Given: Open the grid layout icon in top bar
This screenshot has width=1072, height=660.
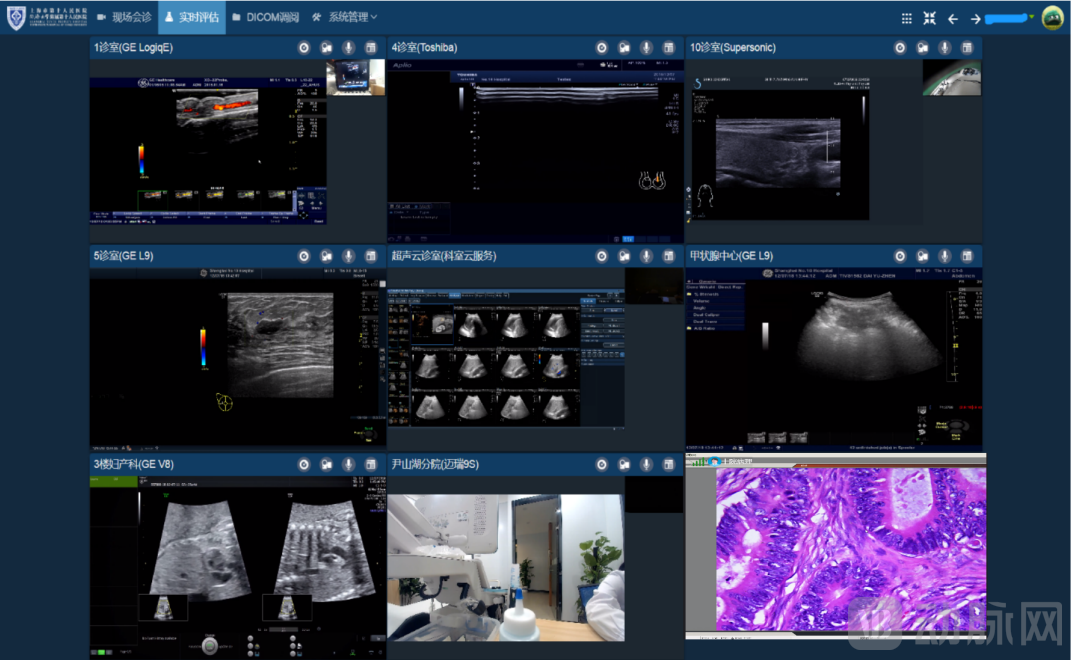Looking at the screenshot, I should tap(907, 18).
